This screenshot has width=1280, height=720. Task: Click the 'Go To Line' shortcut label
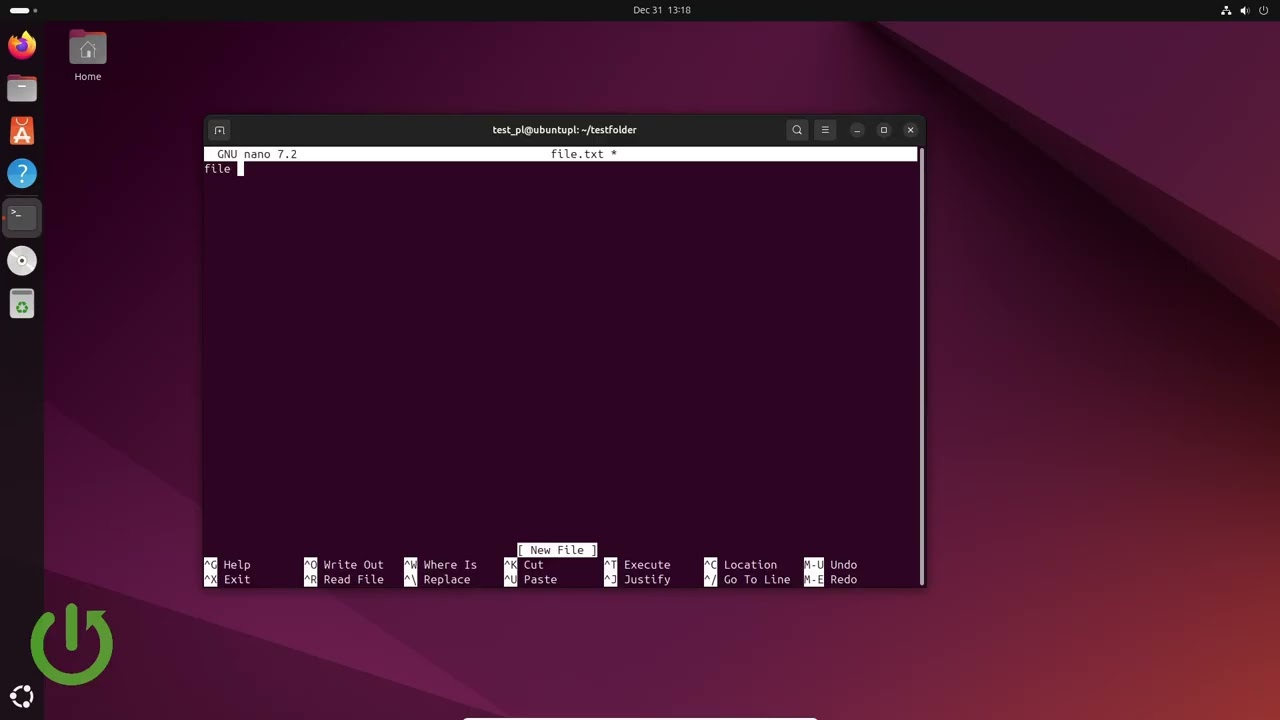tap(757, 580)
